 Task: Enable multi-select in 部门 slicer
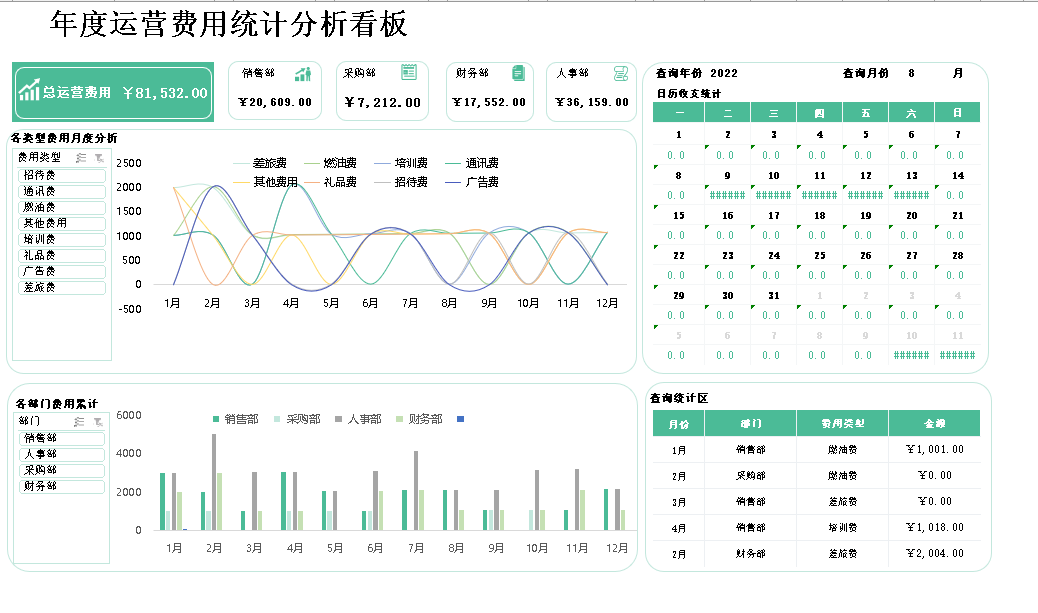[x=81, y=421]
